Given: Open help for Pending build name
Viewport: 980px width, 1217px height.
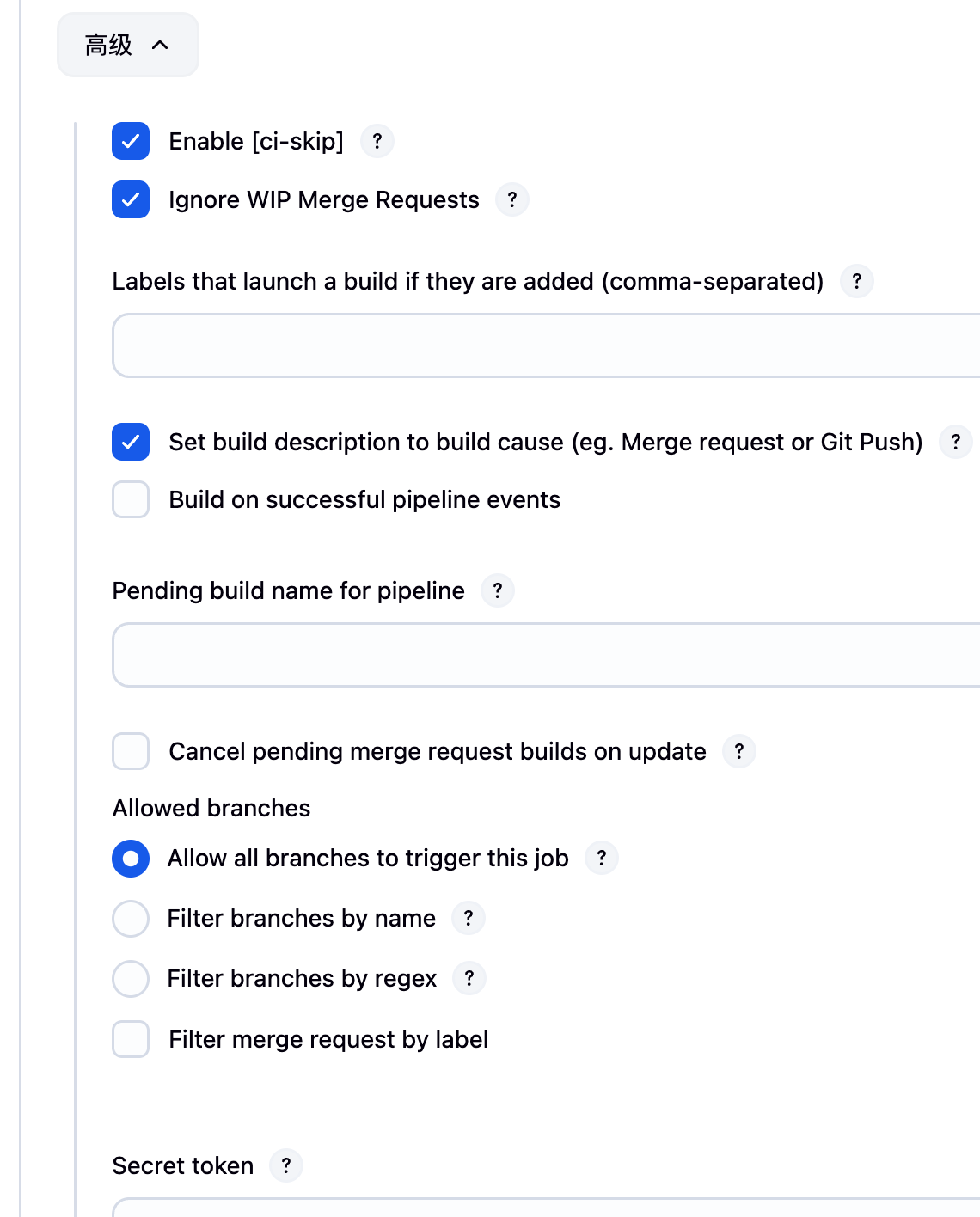Looking at the screenshot, I should pyautogui.click(x=498, y=590).
